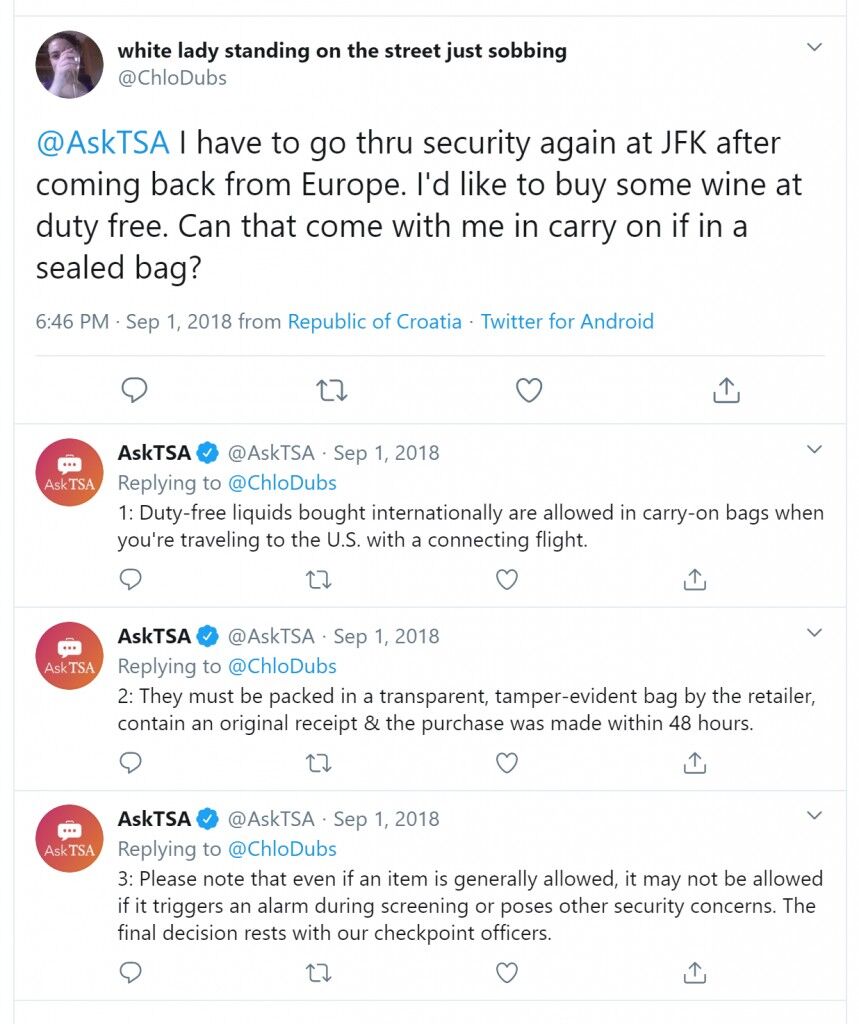
Task: Expand options for first AskTSA reply
Action: [814, 449]
